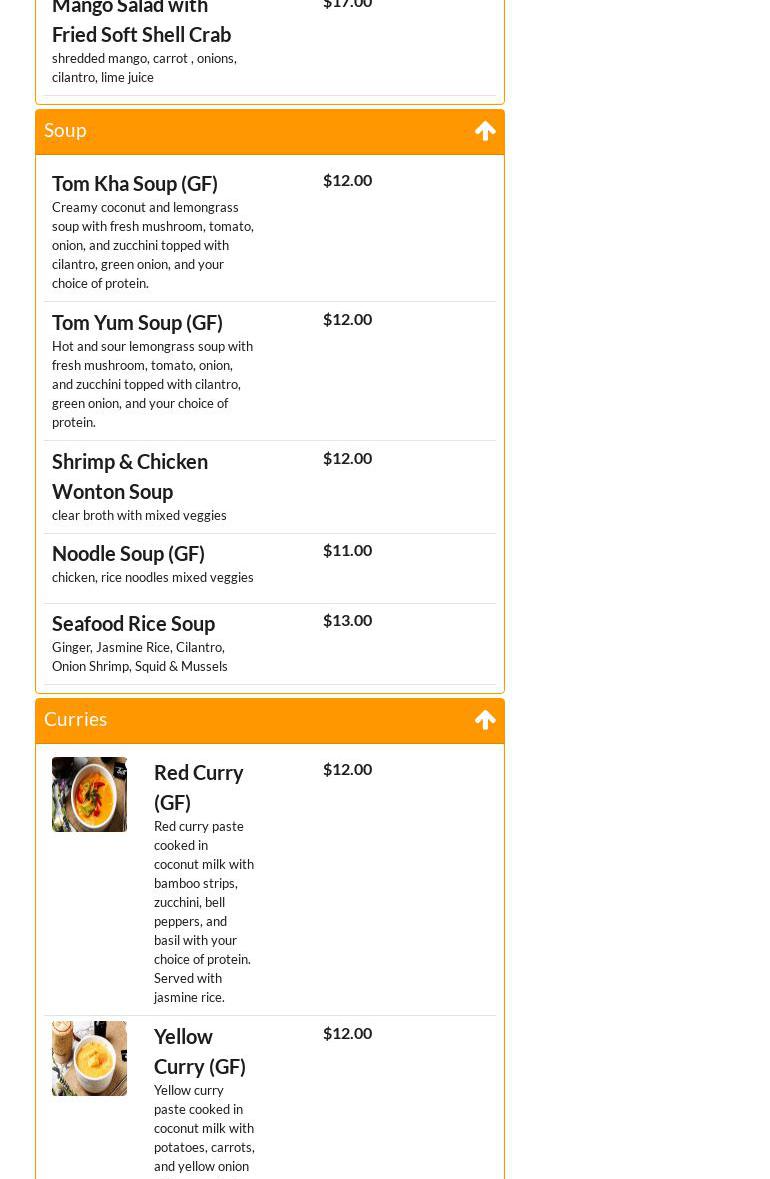Select the Tom Kha Soup (GF) item

[135, 183]
